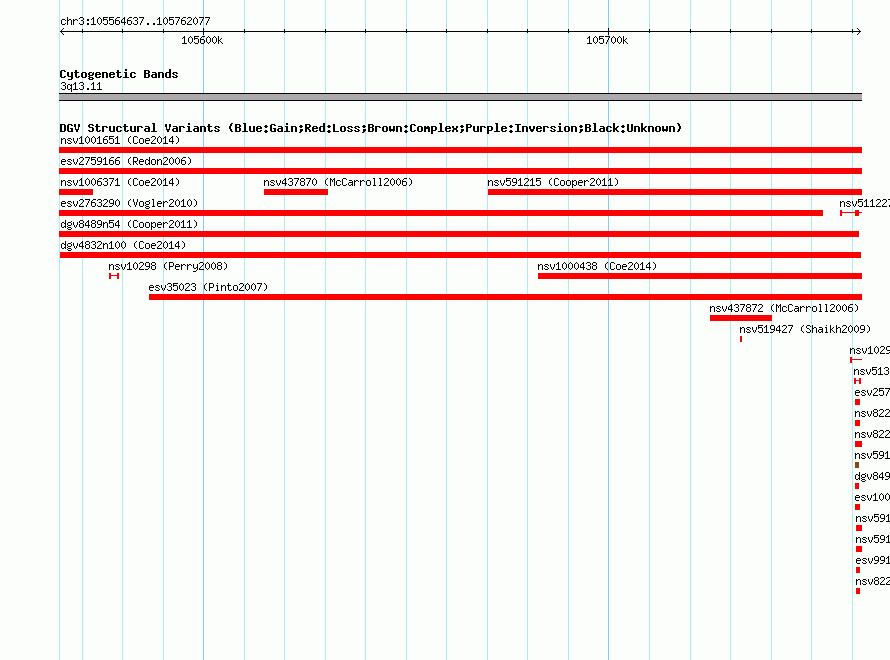Click the tiny red marker under nsv10298
890x660 pixels.
point(114,276)
